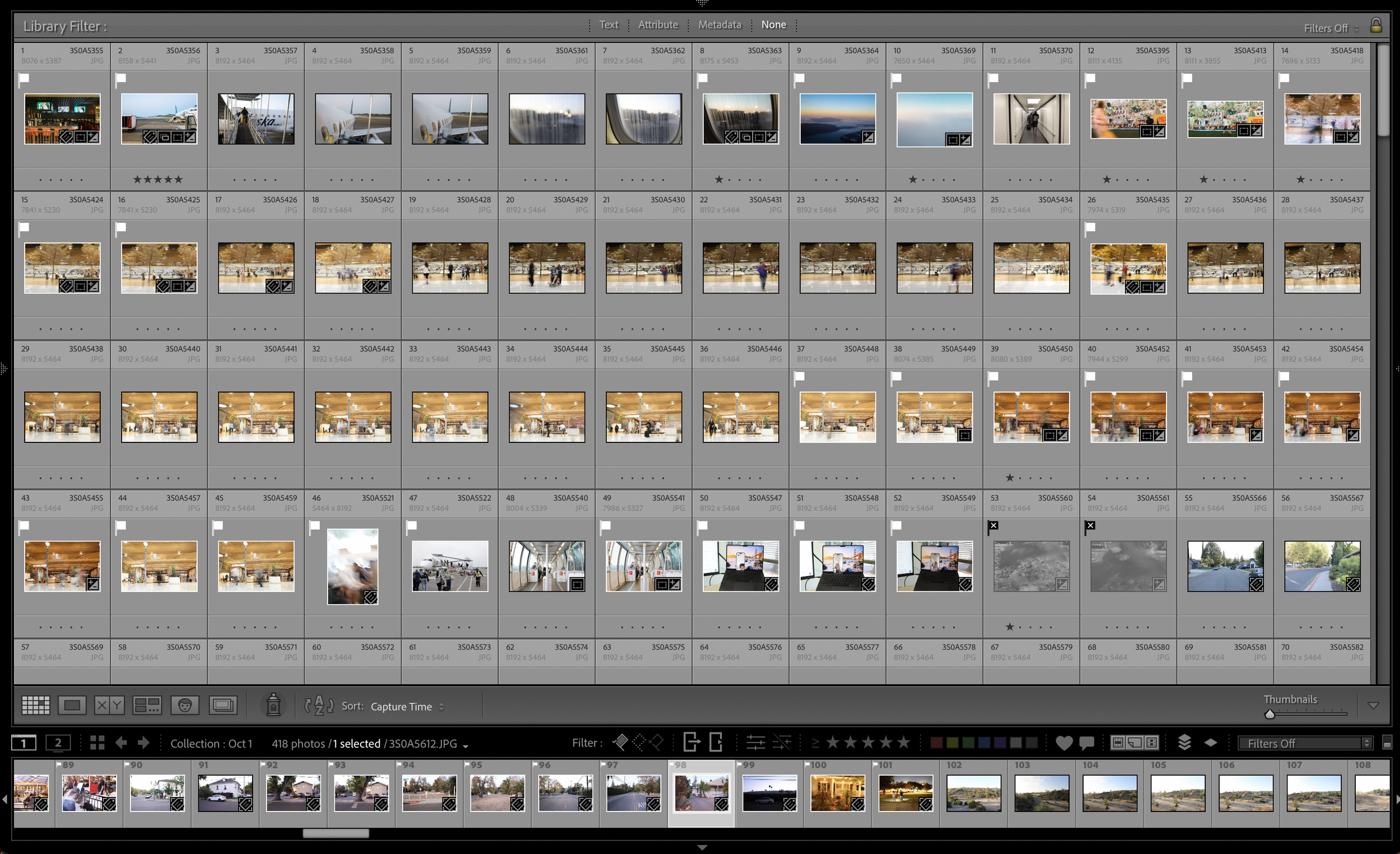
Task: Toggle filmstrip filter on/off switch
Action: (1387, 743)
